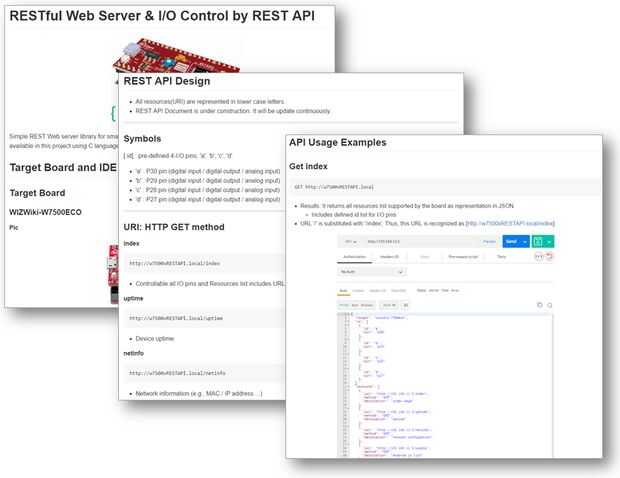Click the wrap lines icon beside JSON dropdown
The width and height of the screenshot is (620, 478).
click(406, 305)
